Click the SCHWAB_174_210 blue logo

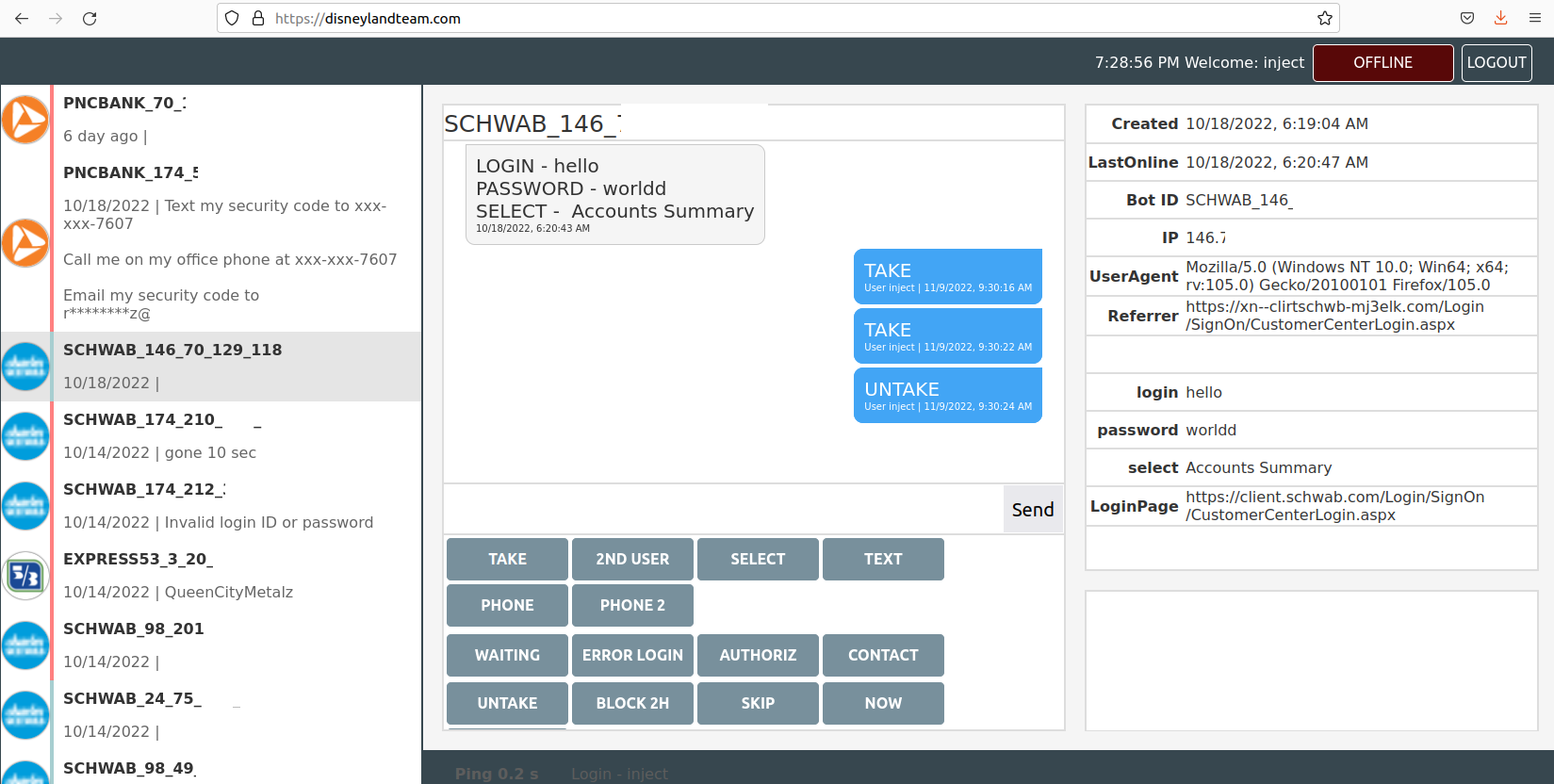tap(25, 436)
